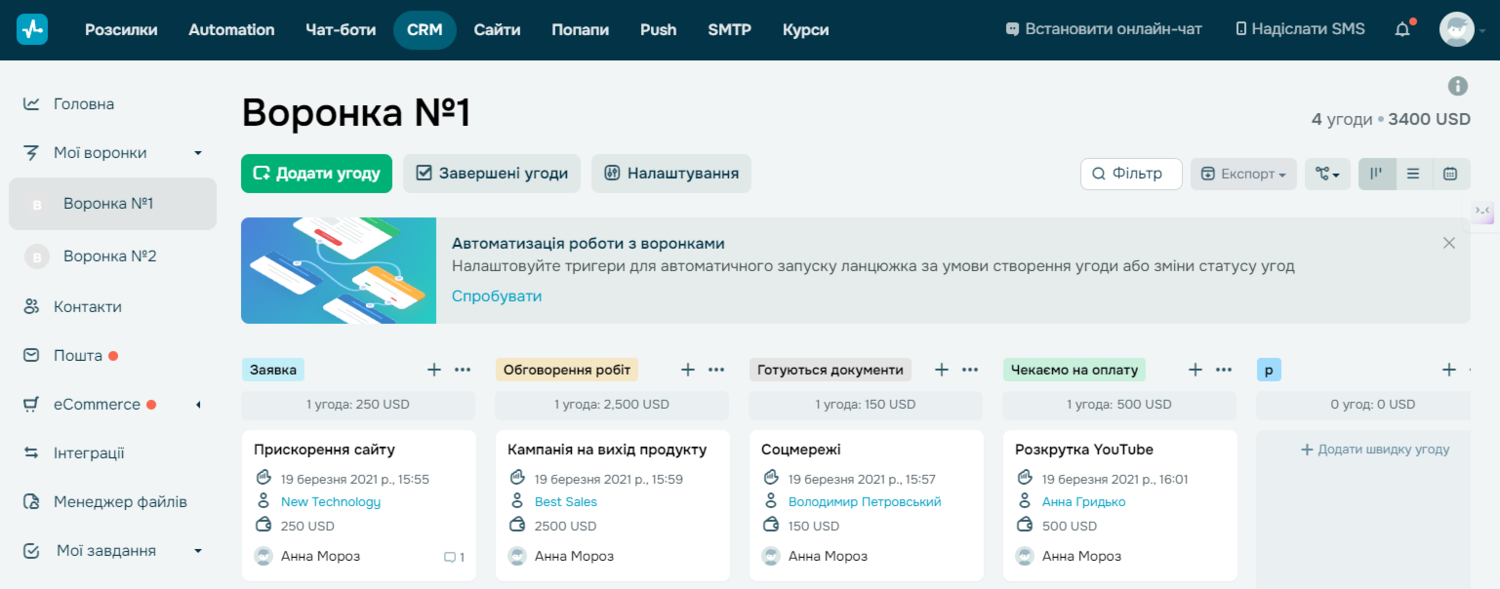
Task: Close the automation promo banner
Action: click(x=1448, y=243)
